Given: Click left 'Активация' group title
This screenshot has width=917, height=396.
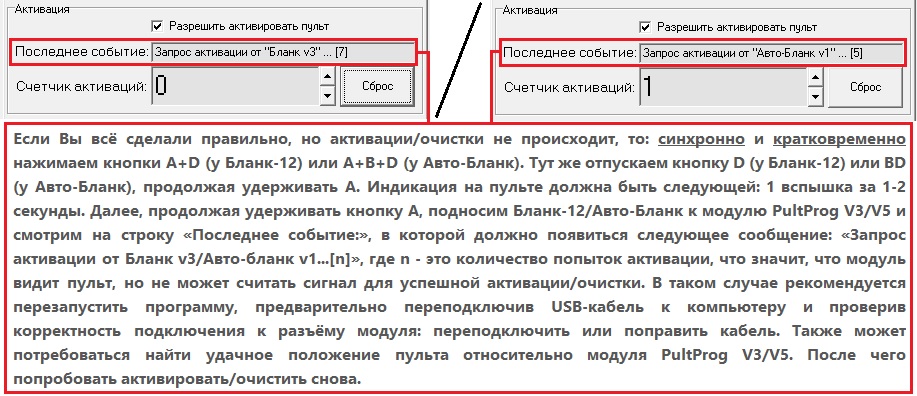Looking at the screenshot, I should point(42,10).
